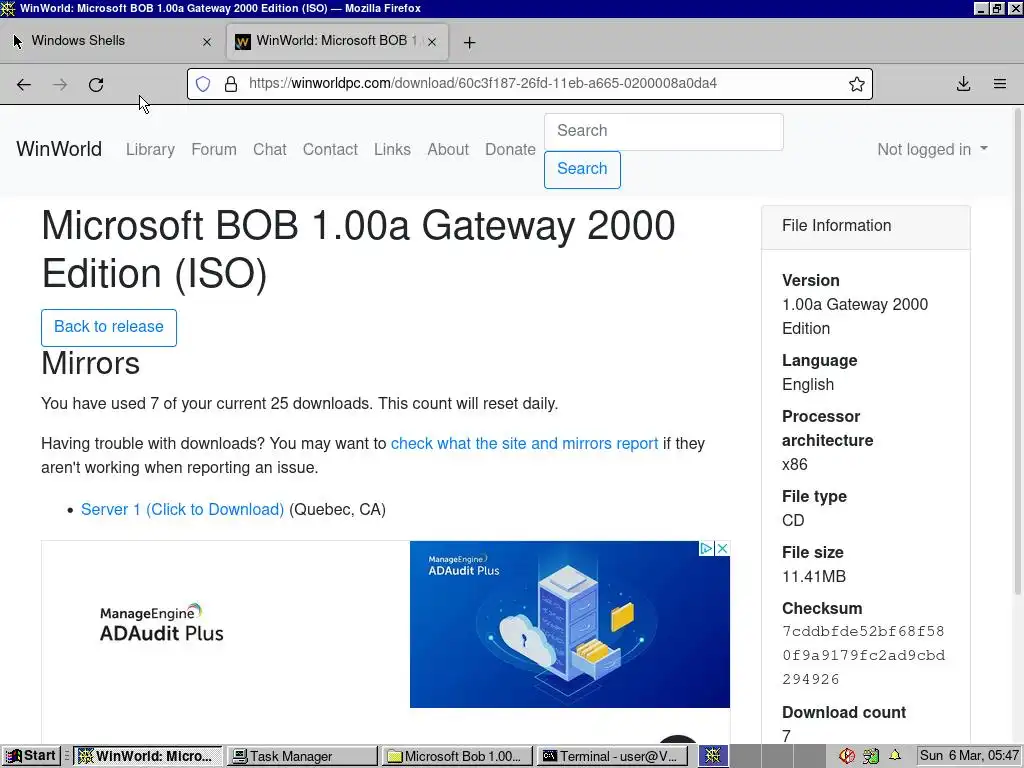The image size is (1024, 768).
Task: Click the ManageEngine ADAudit Plus logo
Action: pyautogui.click(x=161, y=624)
